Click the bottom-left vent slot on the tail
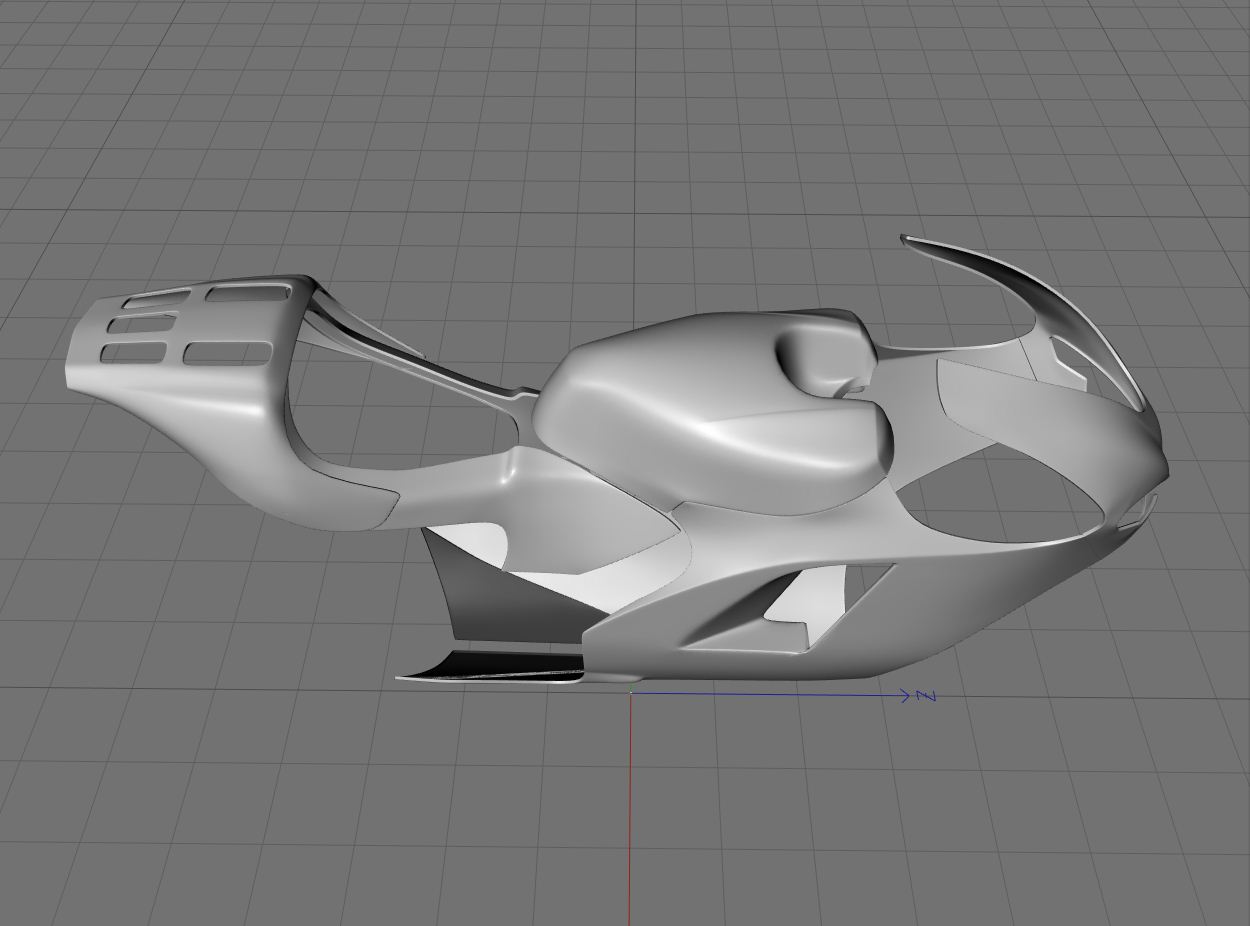Image resolution: width=1250 pixels, height=926 pixels. (133, 352)
